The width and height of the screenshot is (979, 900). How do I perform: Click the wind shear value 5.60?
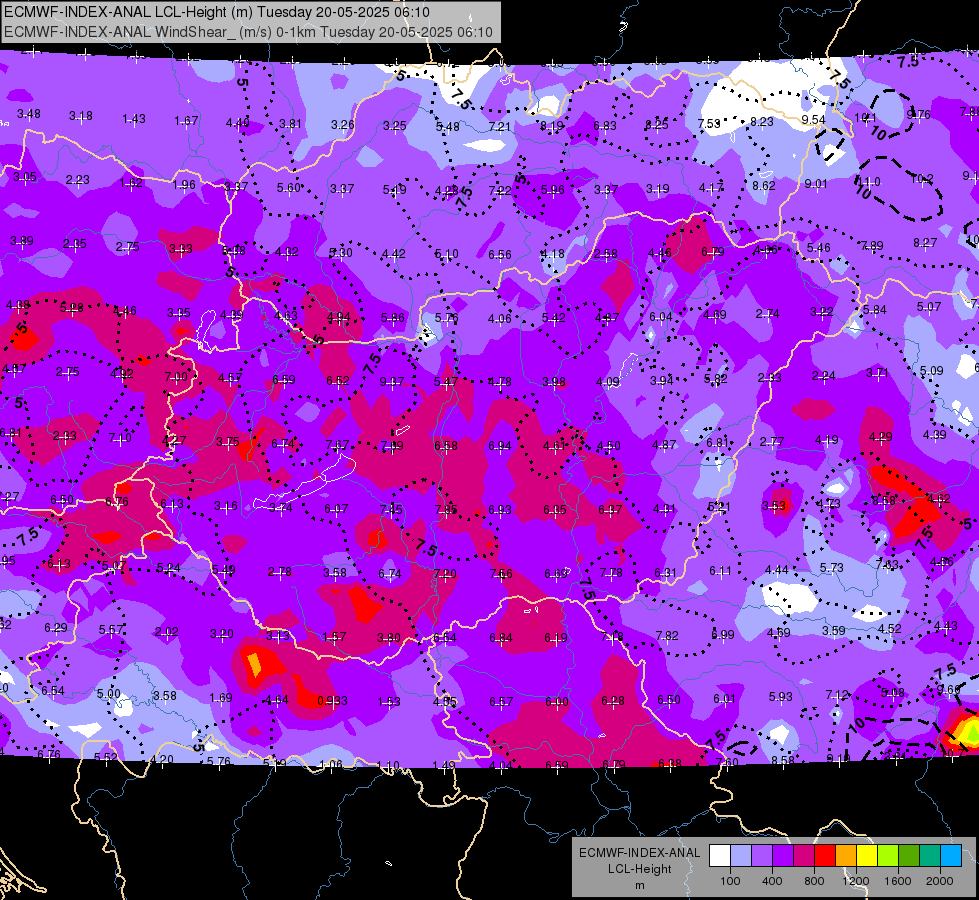(289, 187)
